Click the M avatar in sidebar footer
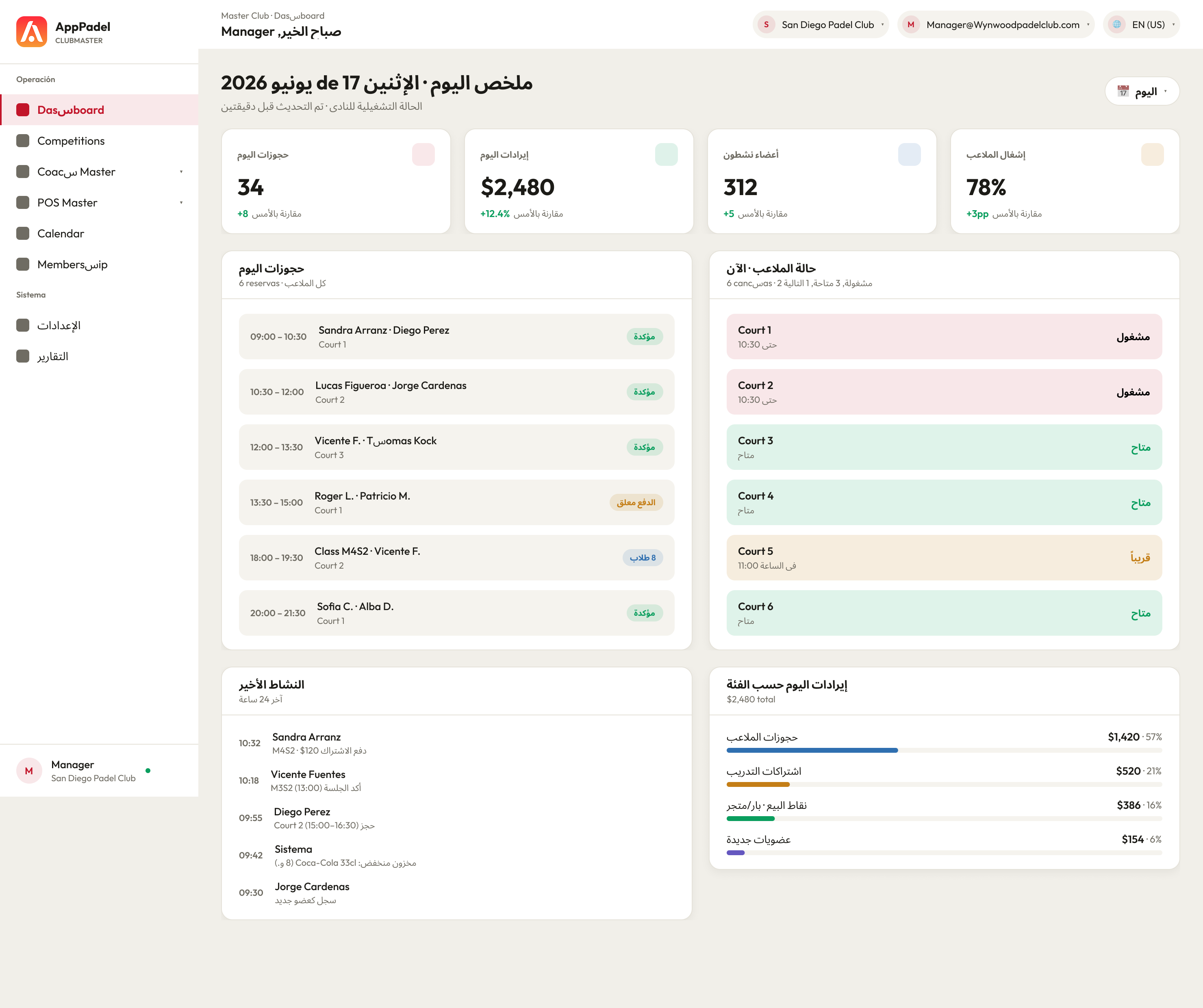The image size is (1203, 1008). pyautogui.click(x=28, y=771)
